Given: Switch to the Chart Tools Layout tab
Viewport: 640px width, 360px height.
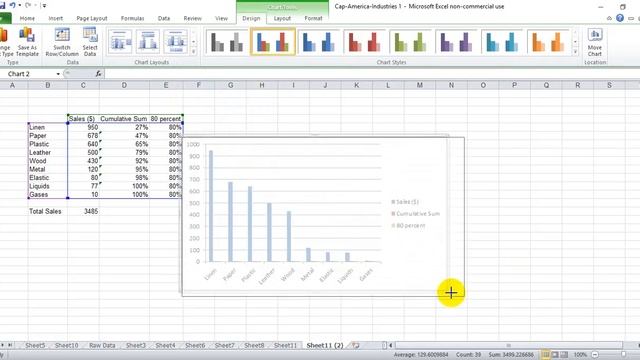Looking at the screenshot, I should point(282,18).
